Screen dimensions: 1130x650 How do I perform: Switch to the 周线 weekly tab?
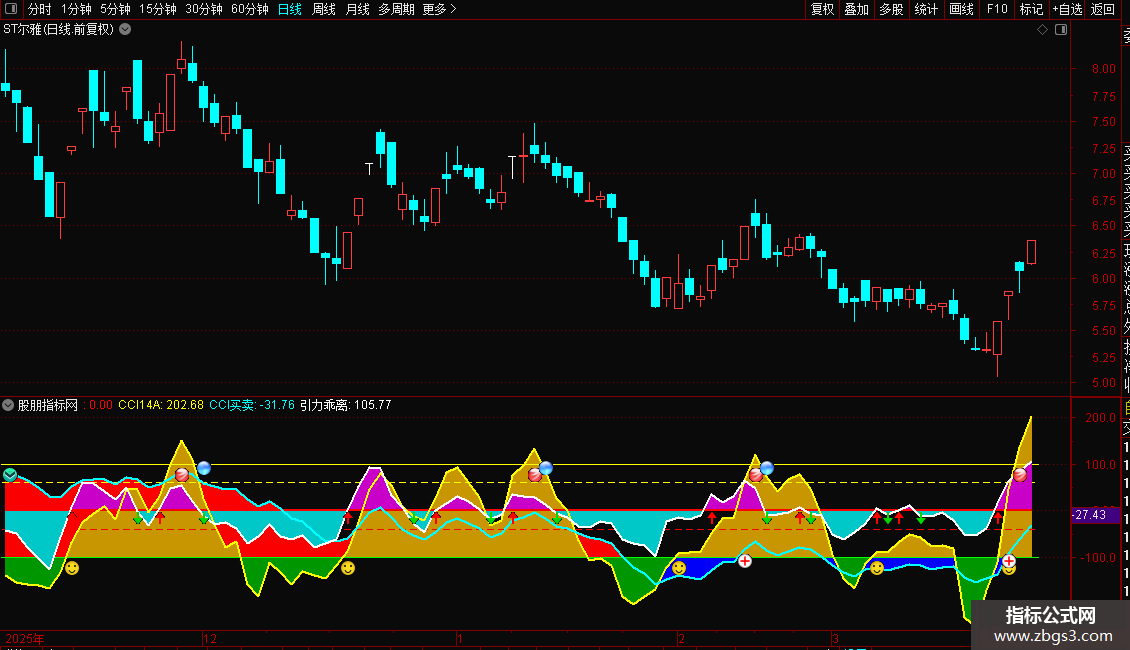[x=324, y=9]
